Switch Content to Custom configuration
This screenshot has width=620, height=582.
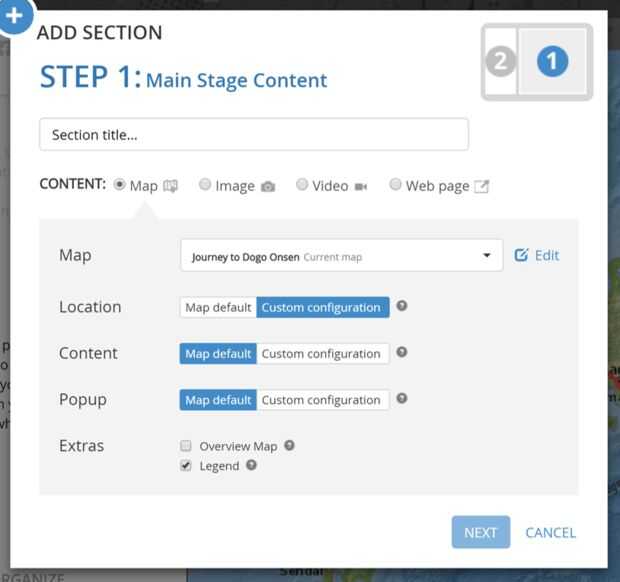[x=322, y=353]
